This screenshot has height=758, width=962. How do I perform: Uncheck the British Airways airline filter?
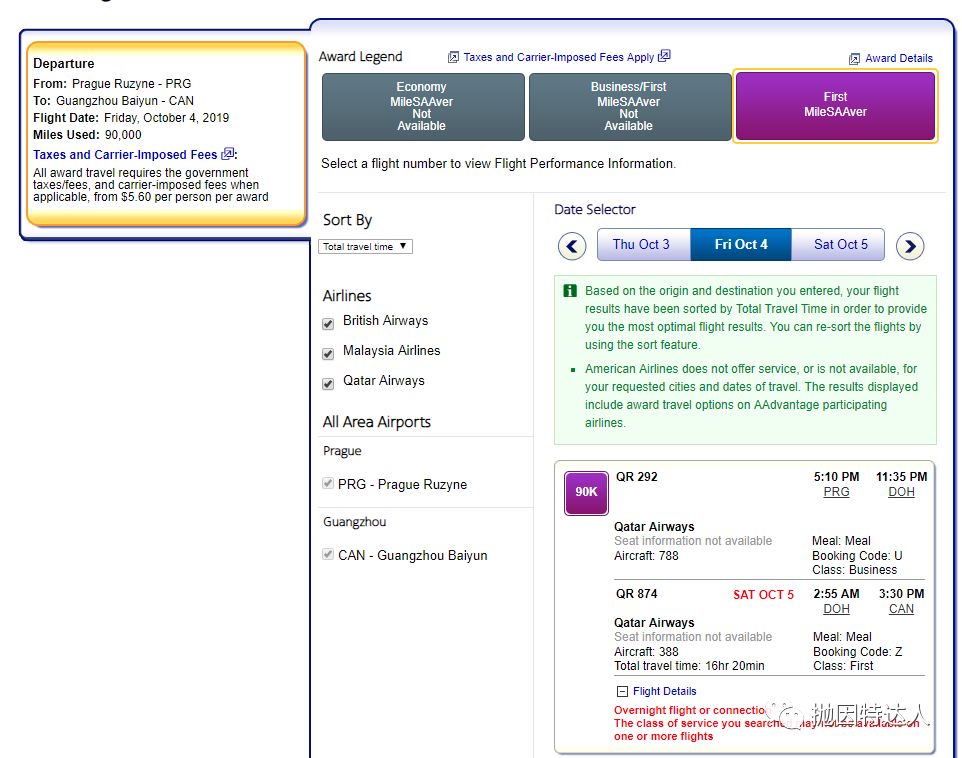pyautogui.click(x=328, y=323)
